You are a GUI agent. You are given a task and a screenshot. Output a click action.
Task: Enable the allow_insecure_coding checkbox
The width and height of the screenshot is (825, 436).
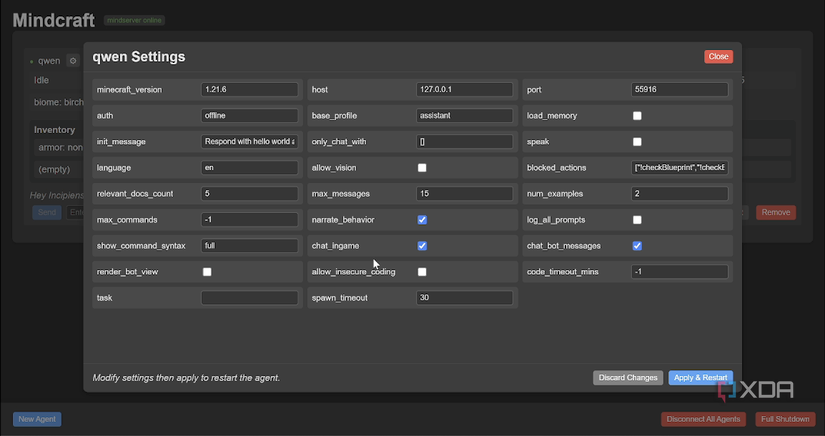422,272
